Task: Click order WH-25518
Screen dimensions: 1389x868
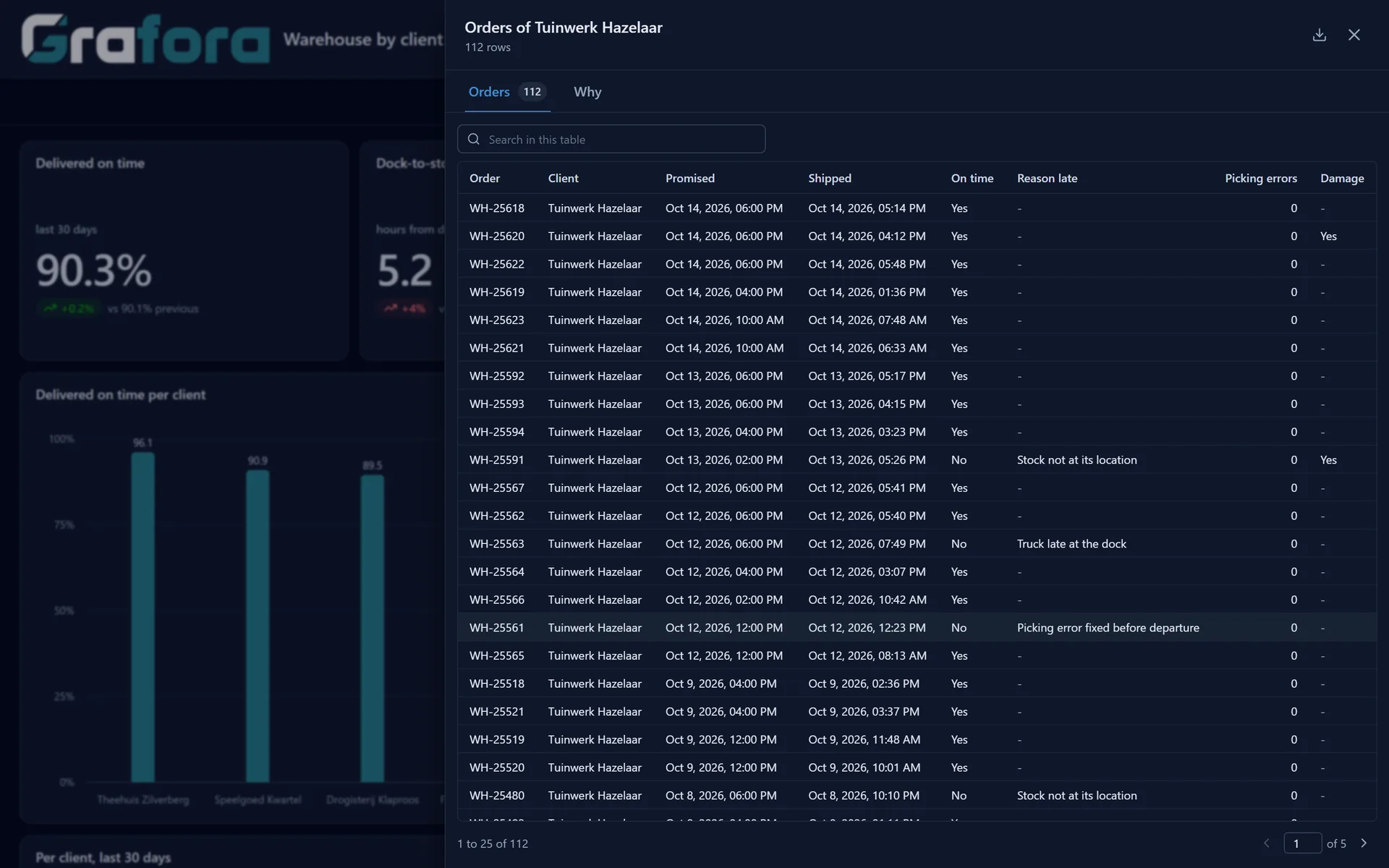Action: point(496,684)
